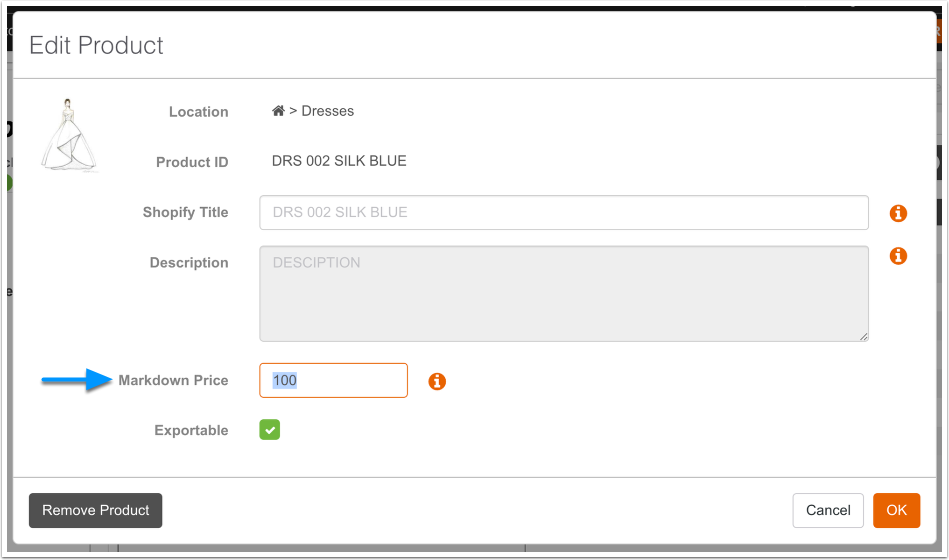Uncheck the Exportable checkbox
Viewport: 949px width, 560px height.
270,430
